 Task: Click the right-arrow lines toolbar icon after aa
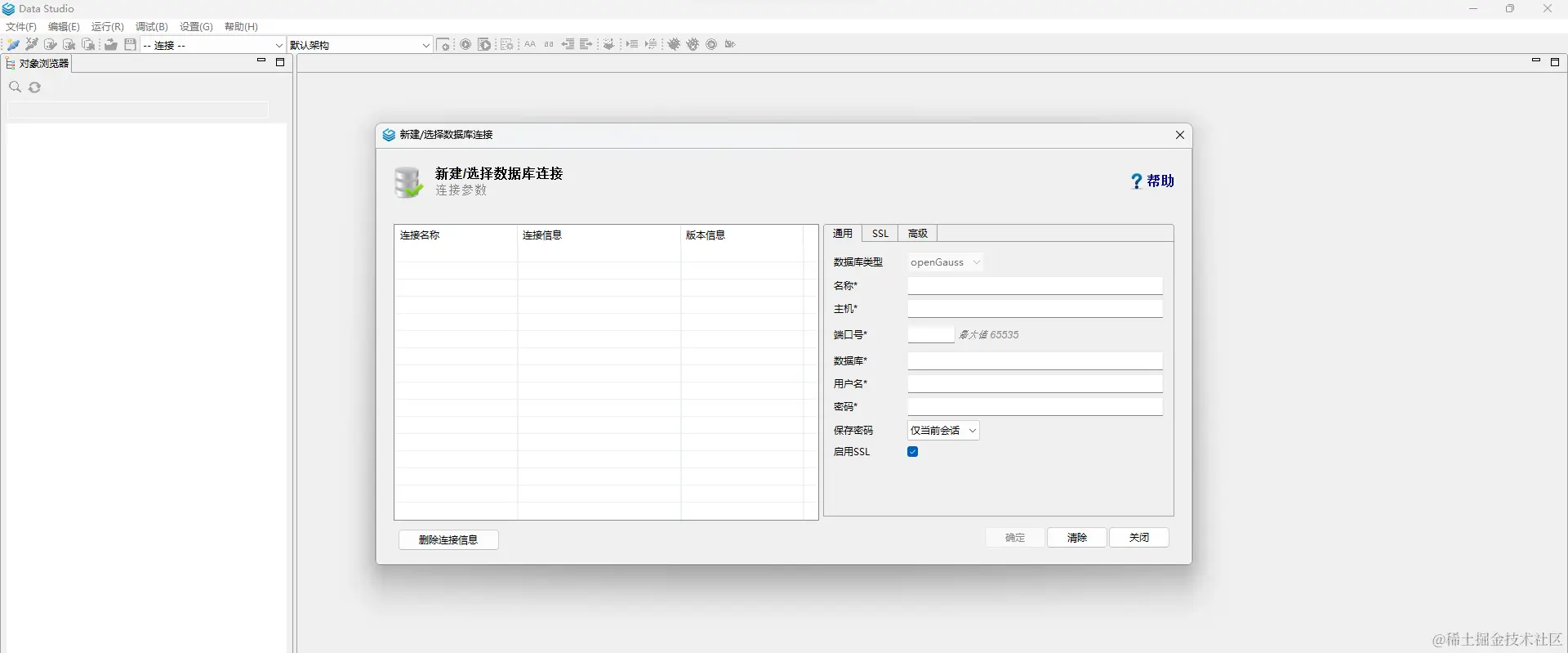(586, 45)
